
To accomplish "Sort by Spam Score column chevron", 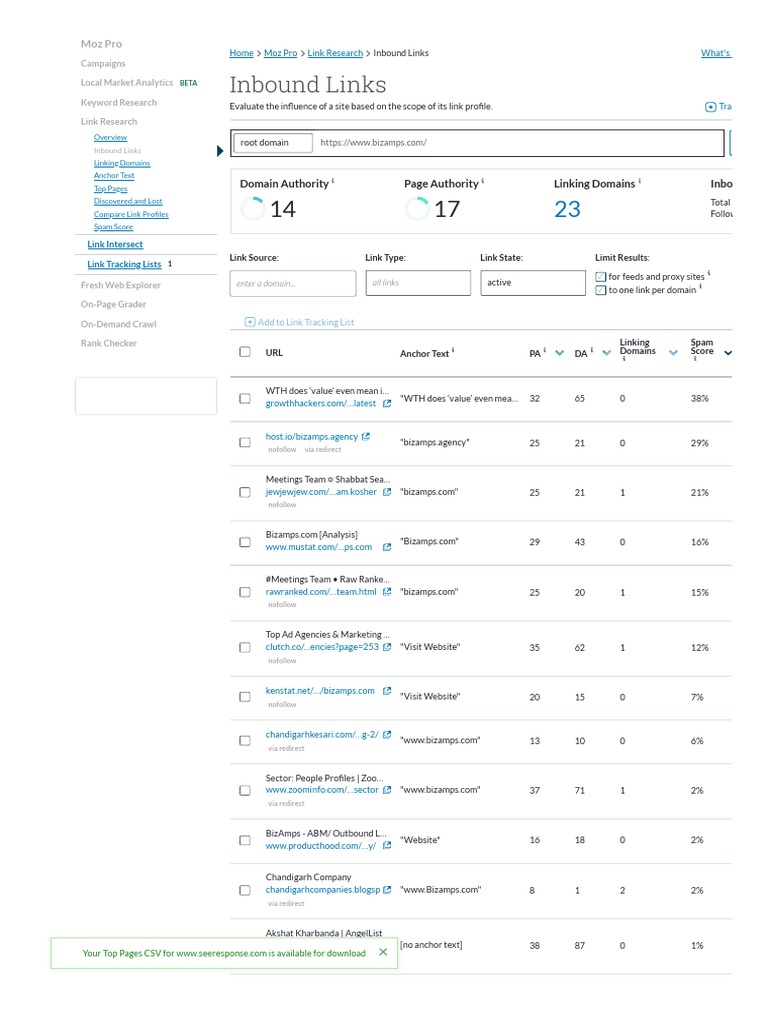I will tap(728, 353).
